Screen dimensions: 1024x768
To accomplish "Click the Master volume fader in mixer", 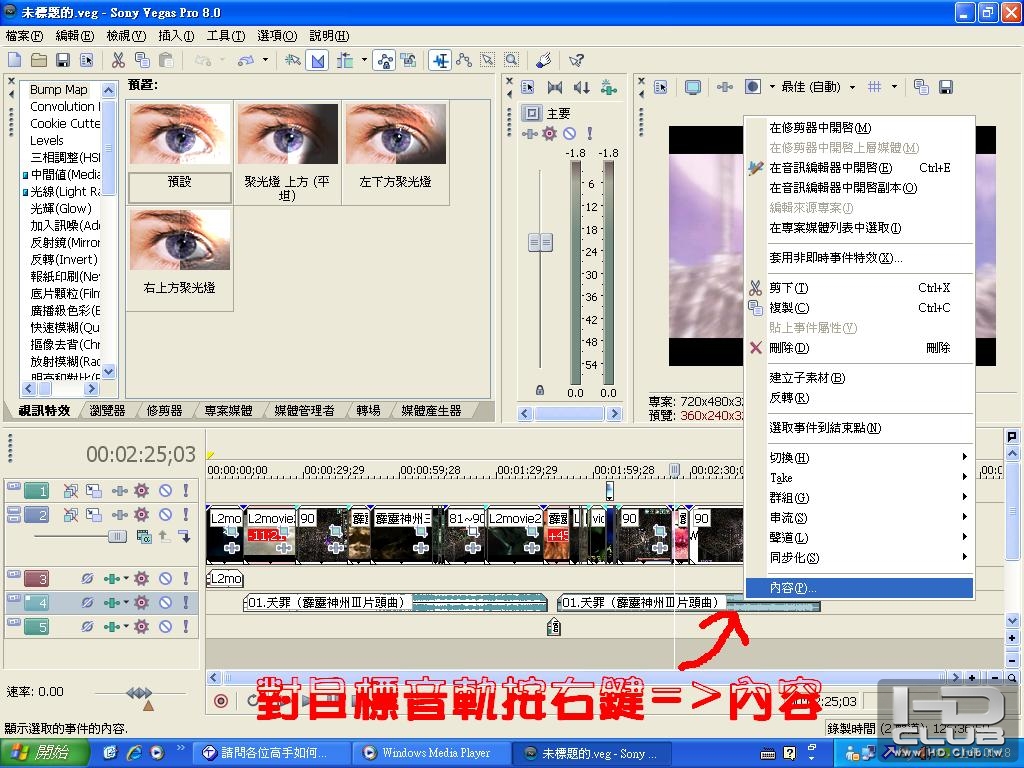I will [540, 243].
